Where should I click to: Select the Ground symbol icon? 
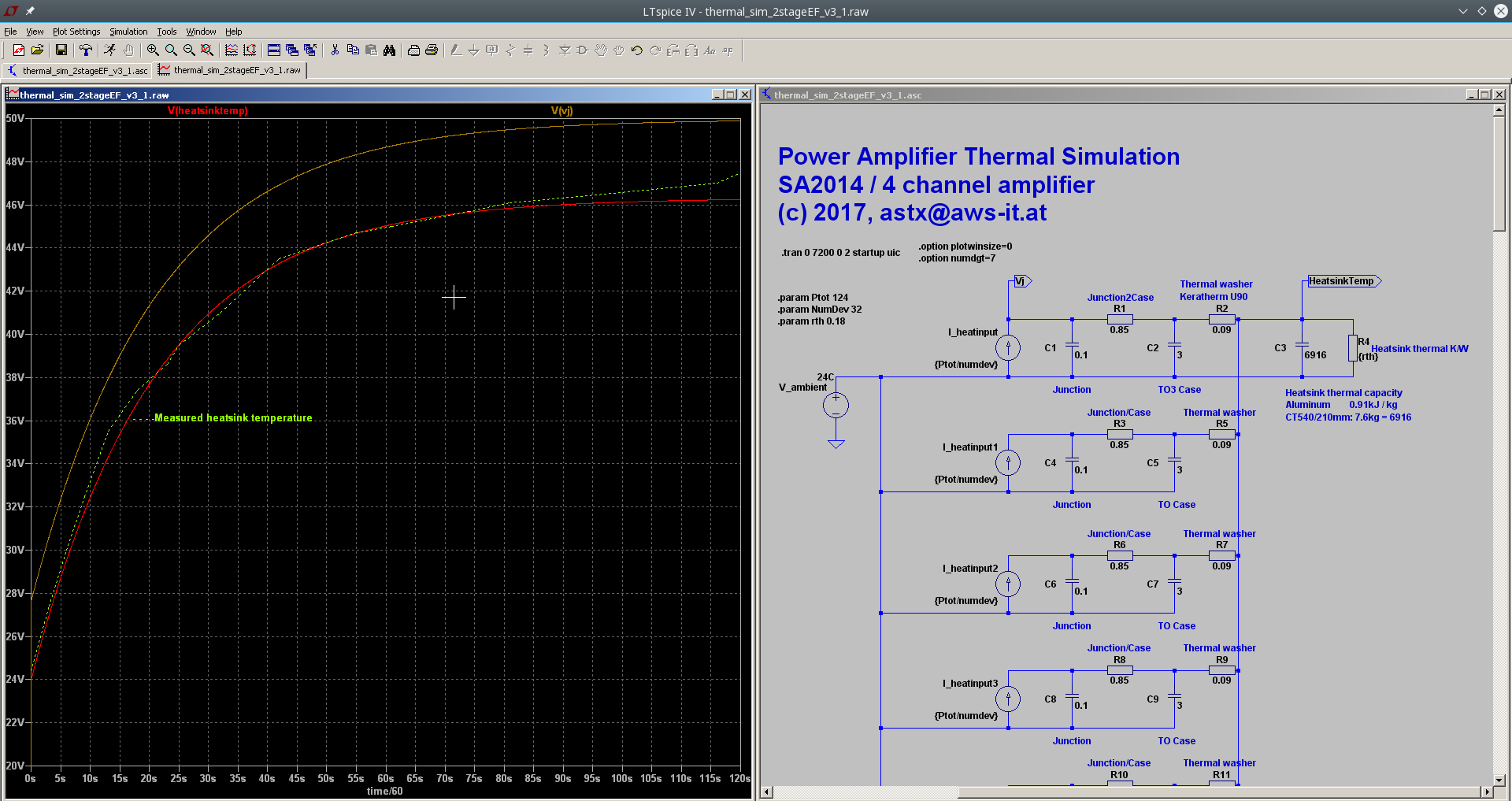(474, 50)
